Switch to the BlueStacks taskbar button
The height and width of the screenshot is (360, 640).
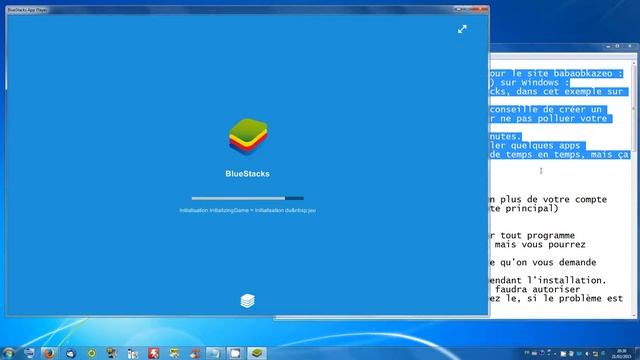pos(256,353)
